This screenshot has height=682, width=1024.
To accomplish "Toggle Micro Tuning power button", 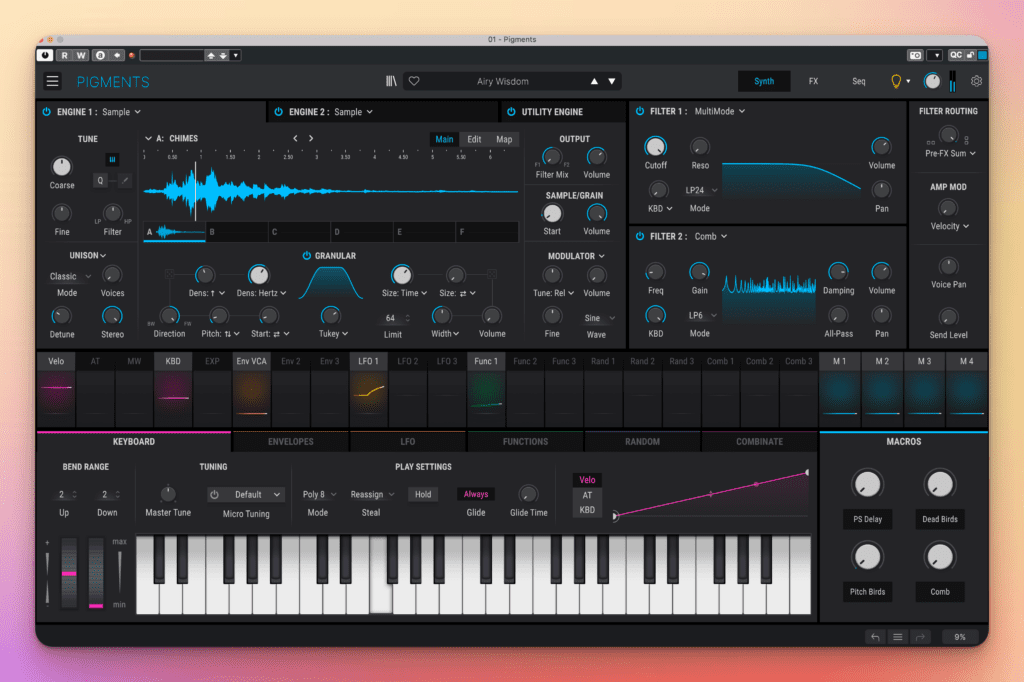I will point(214,495).
